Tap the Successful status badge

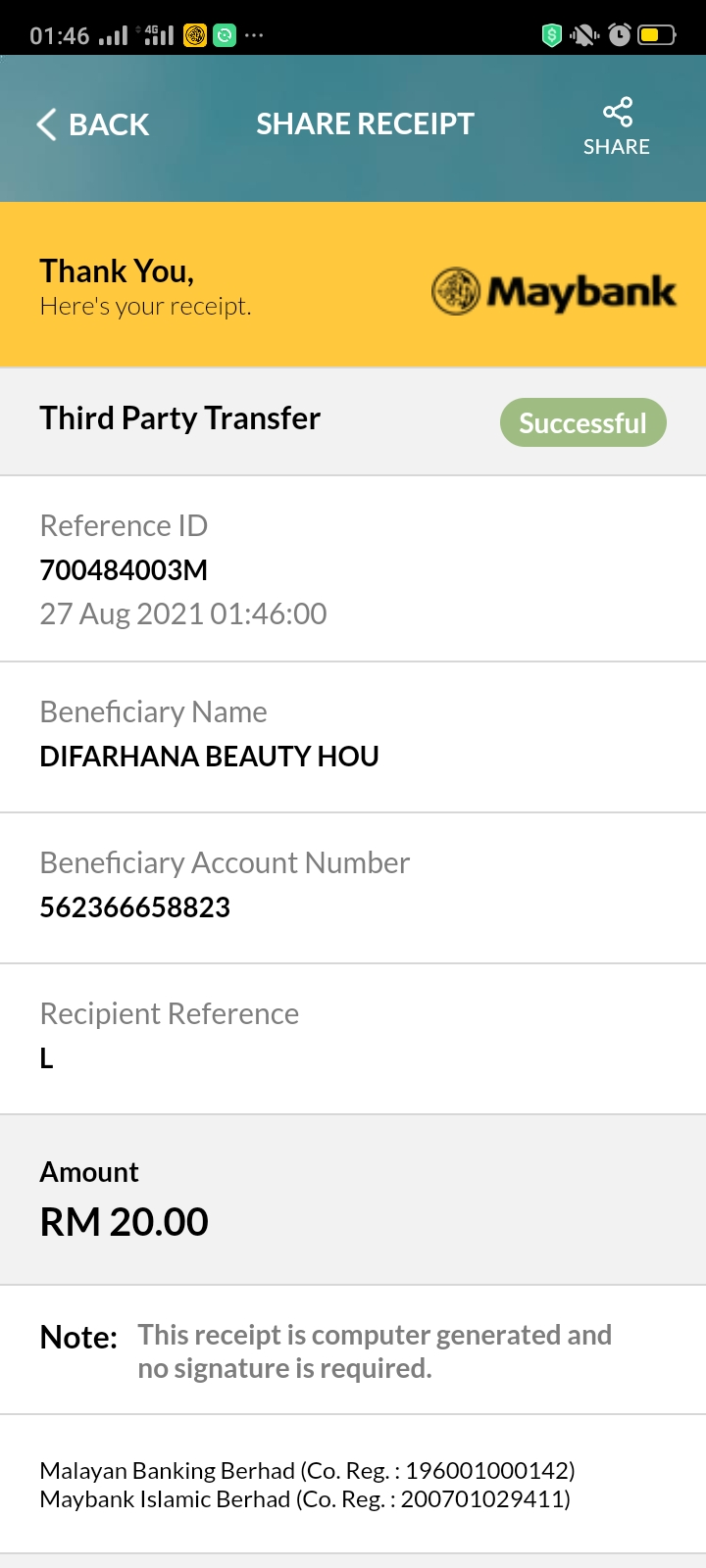(583, 422)
